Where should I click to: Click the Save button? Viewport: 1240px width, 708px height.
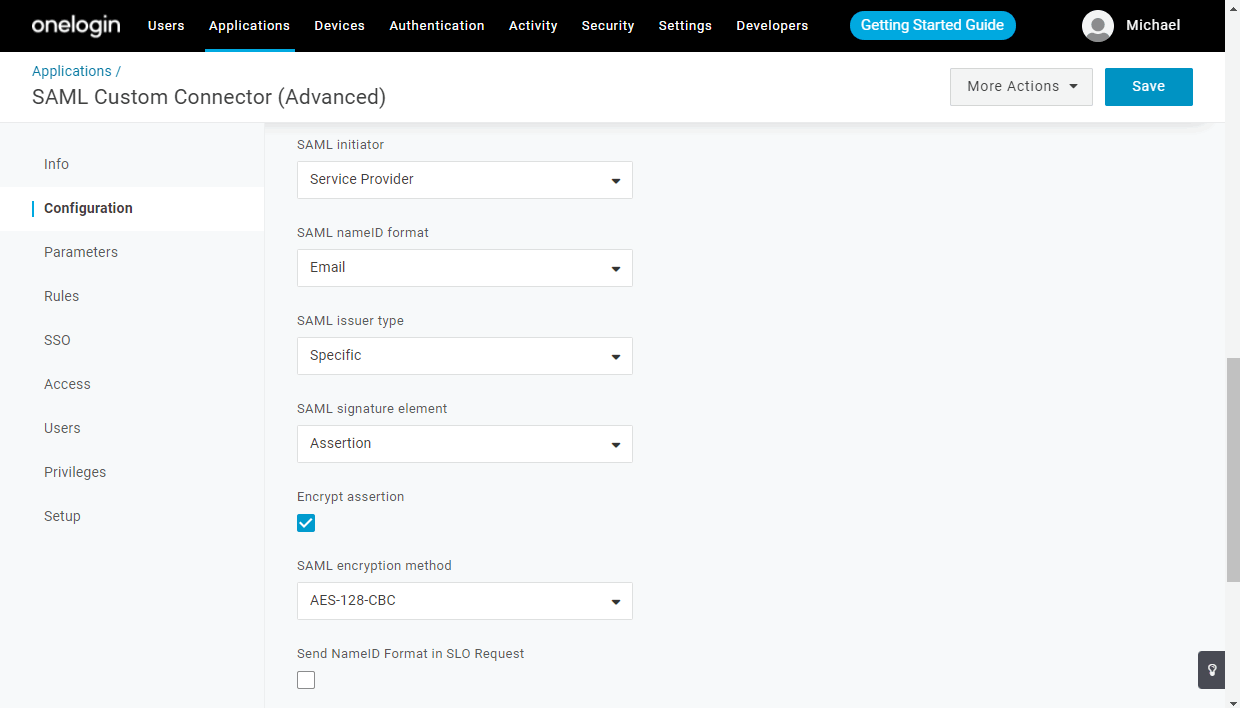tap(1148, 86)
